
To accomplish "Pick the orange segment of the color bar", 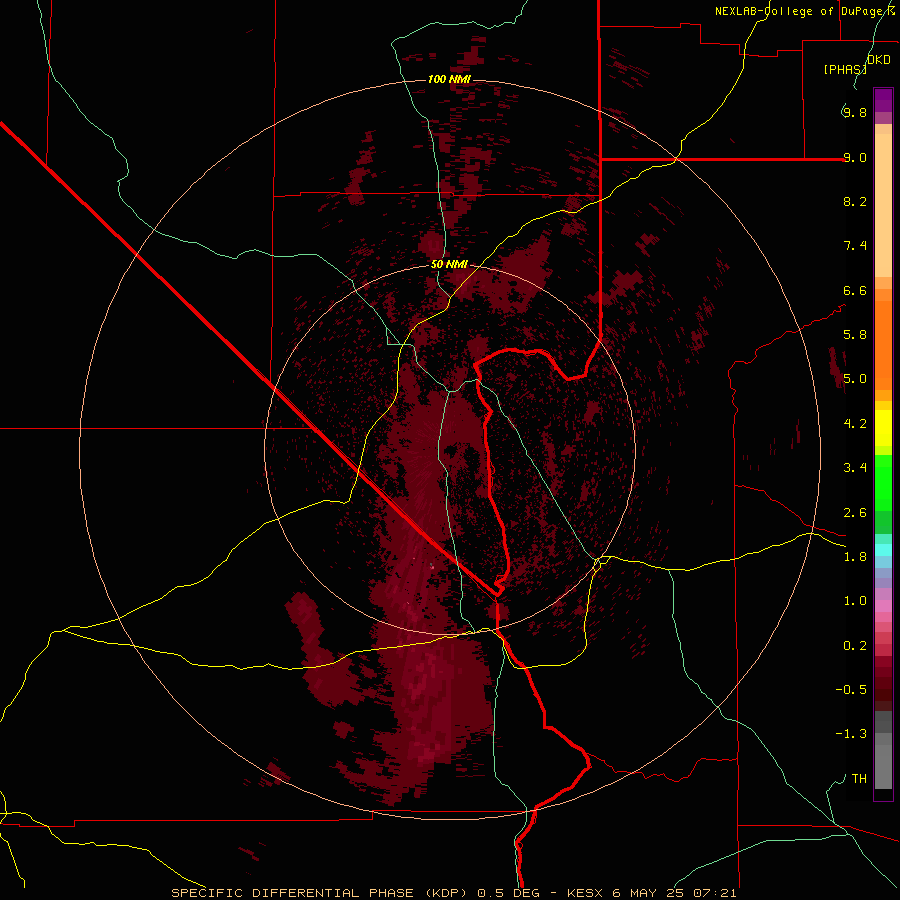I will coord(883,346).
